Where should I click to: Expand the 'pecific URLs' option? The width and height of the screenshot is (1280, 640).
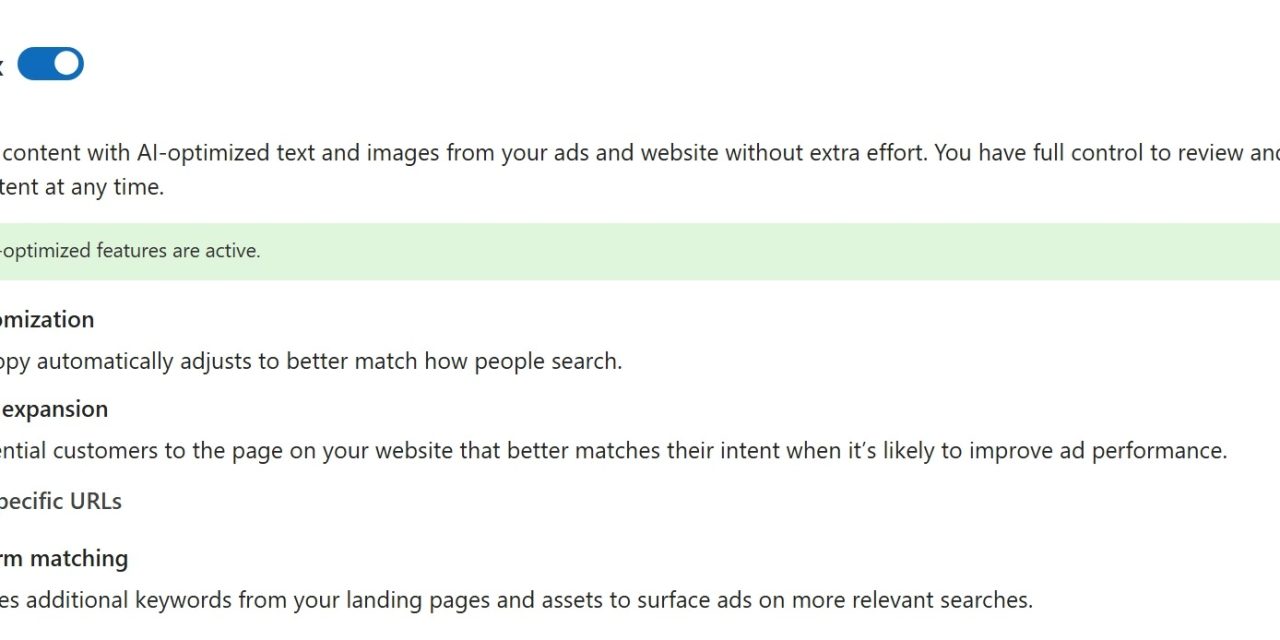click(x=61, y=502)
